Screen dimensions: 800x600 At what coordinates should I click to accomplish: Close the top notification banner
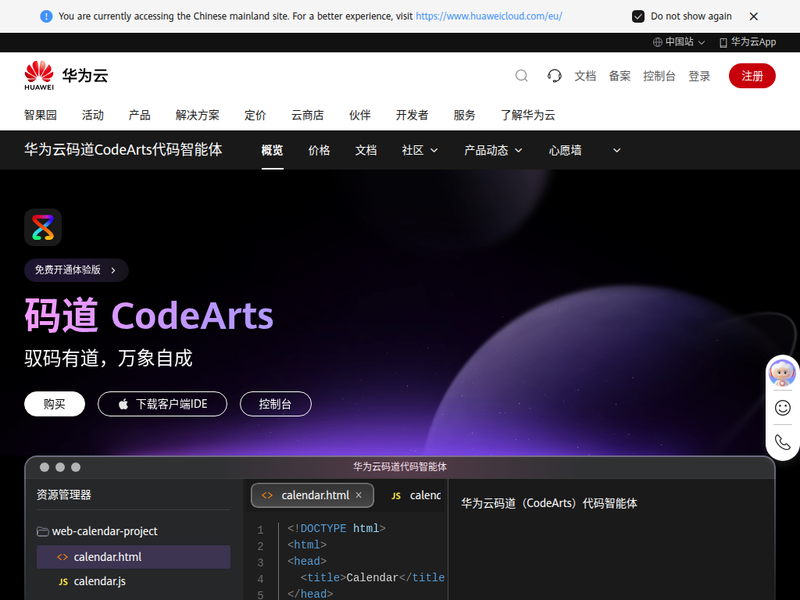[754, 16]
